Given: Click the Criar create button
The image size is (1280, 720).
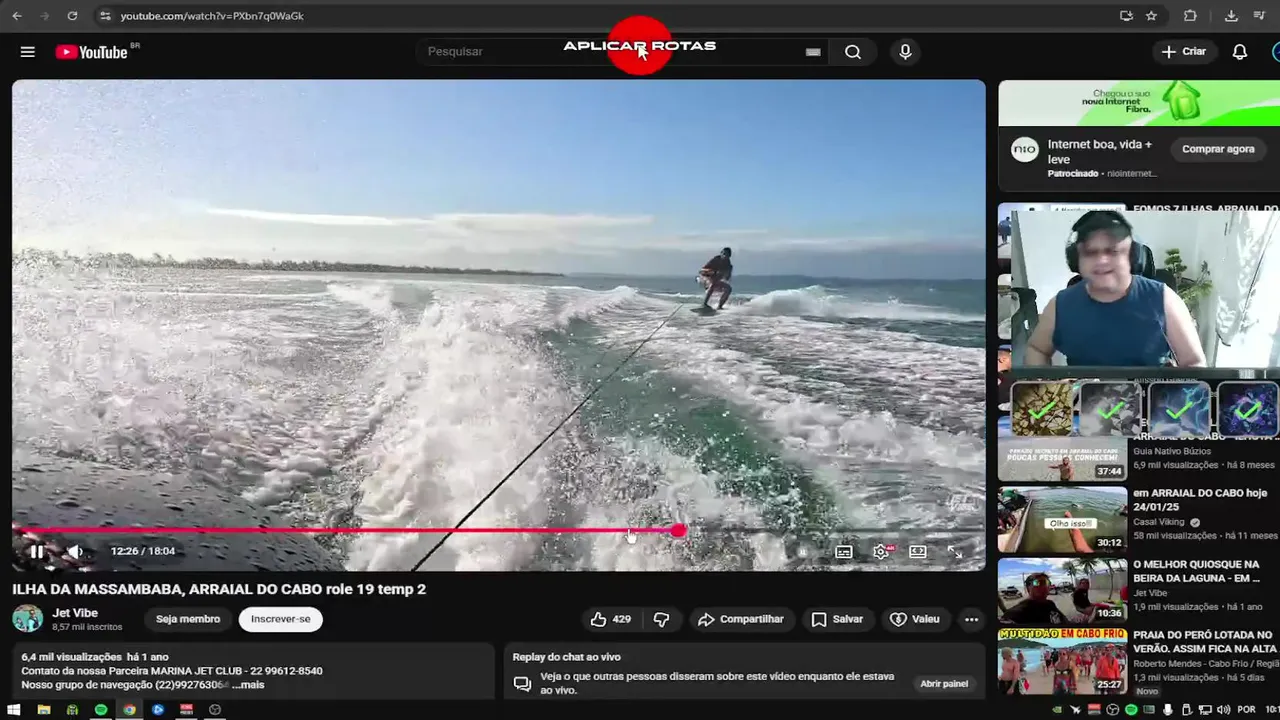Looking at the screenshot, I should 1184,52.
